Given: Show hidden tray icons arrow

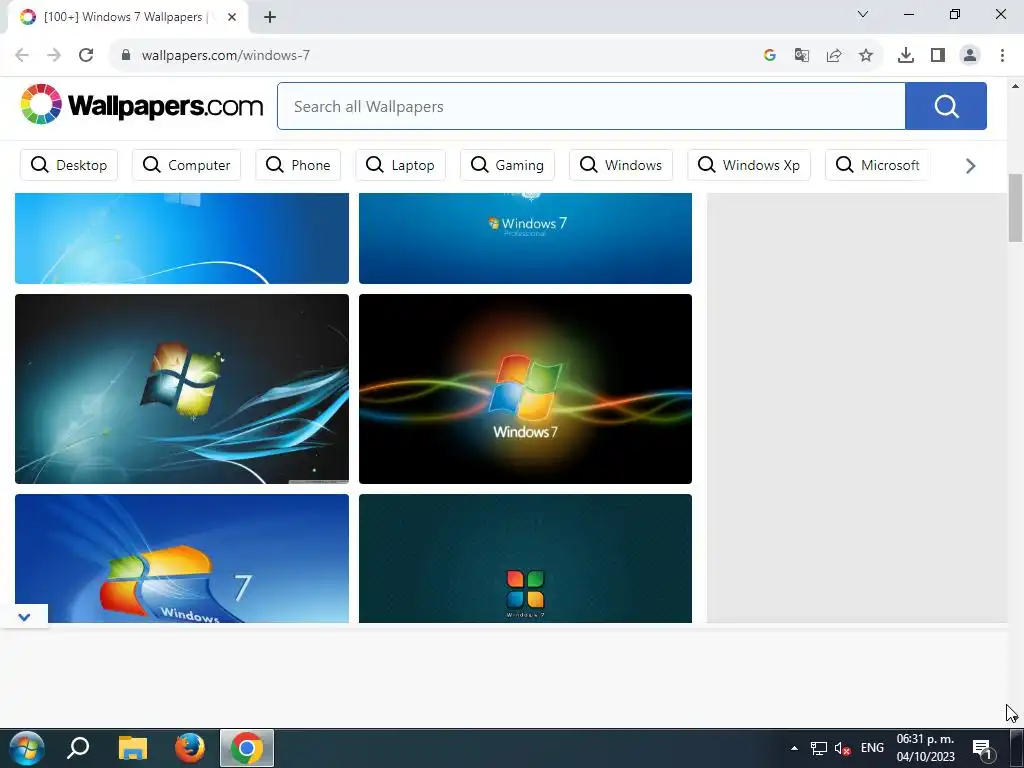Looking at the screenshot, I should pos(794,748).
